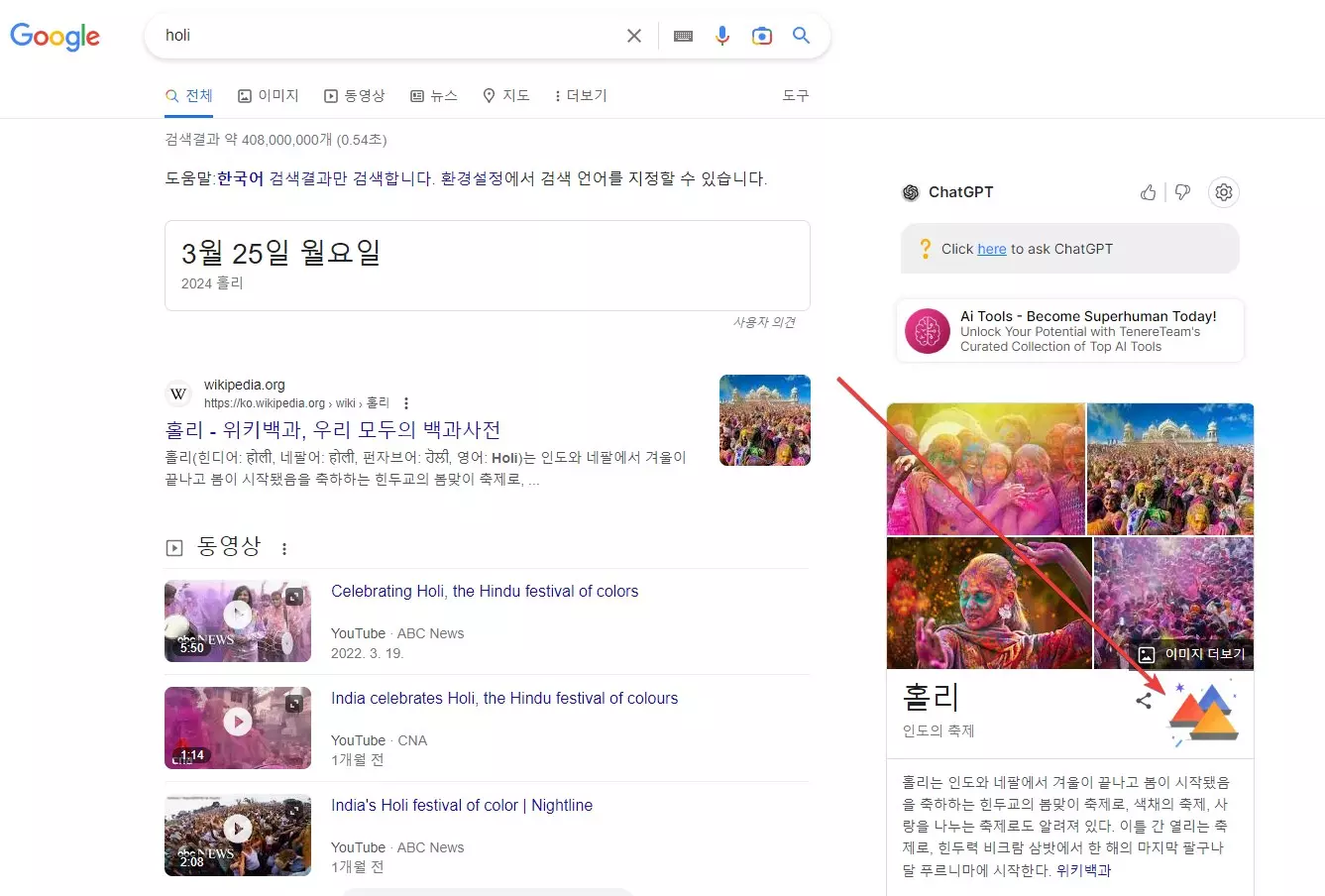1325x896 pixels.
Task: Switch to the 뉴스 tab
Action: (434, 95)
